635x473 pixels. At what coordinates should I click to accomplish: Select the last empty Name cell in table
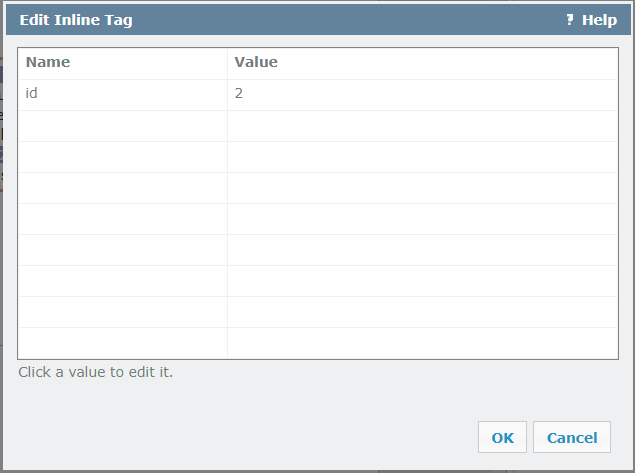point(122,342)
